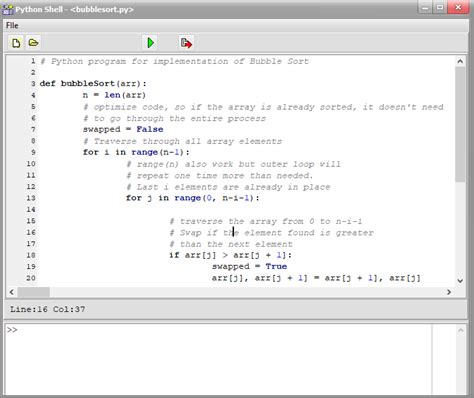Click the comment 'range(n) also work but outer loop will'

(233, 164)
